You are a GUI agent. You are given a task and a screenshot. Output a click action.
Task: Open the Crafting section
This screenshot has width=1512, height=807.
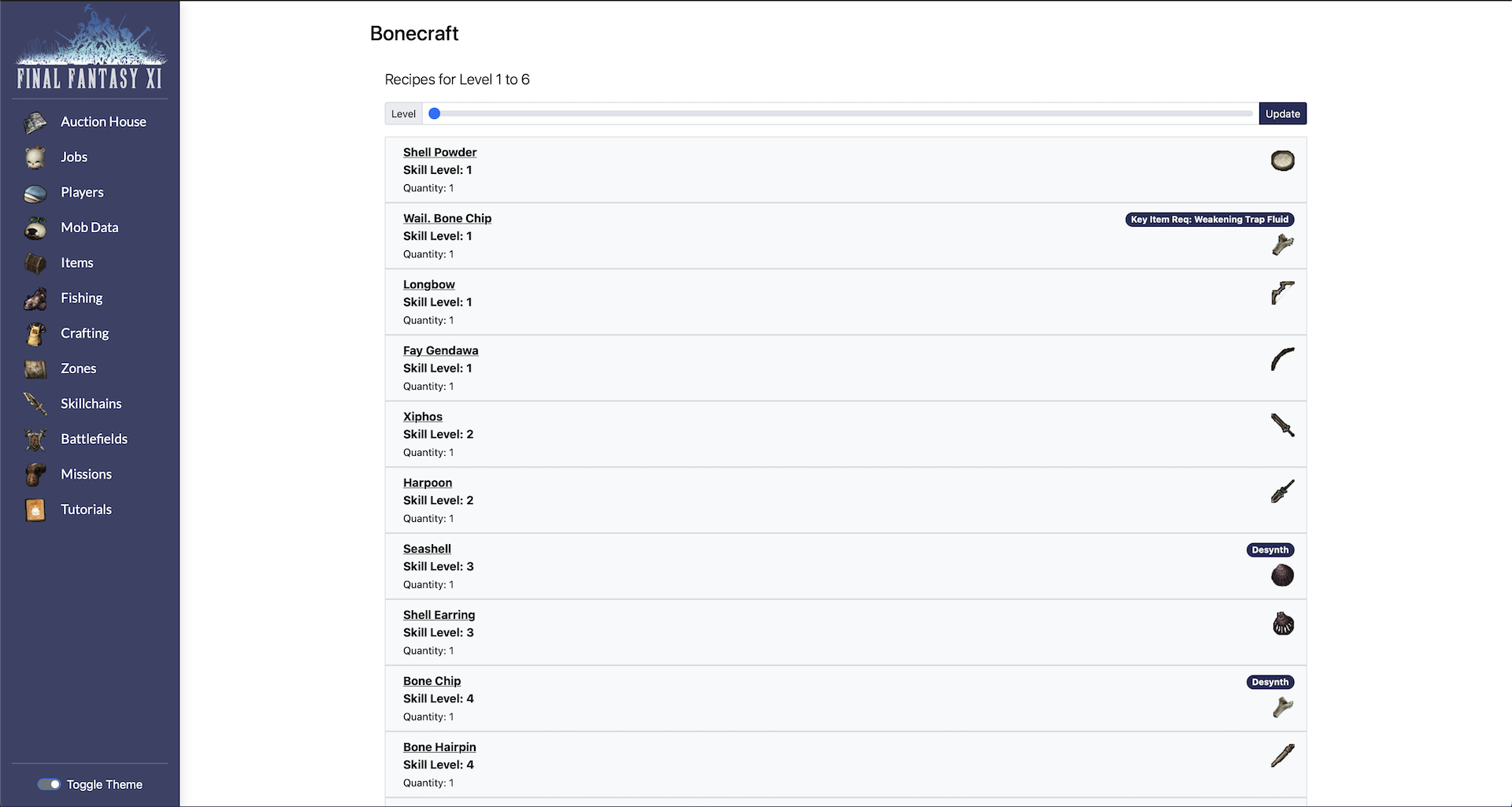pos(84,333)
